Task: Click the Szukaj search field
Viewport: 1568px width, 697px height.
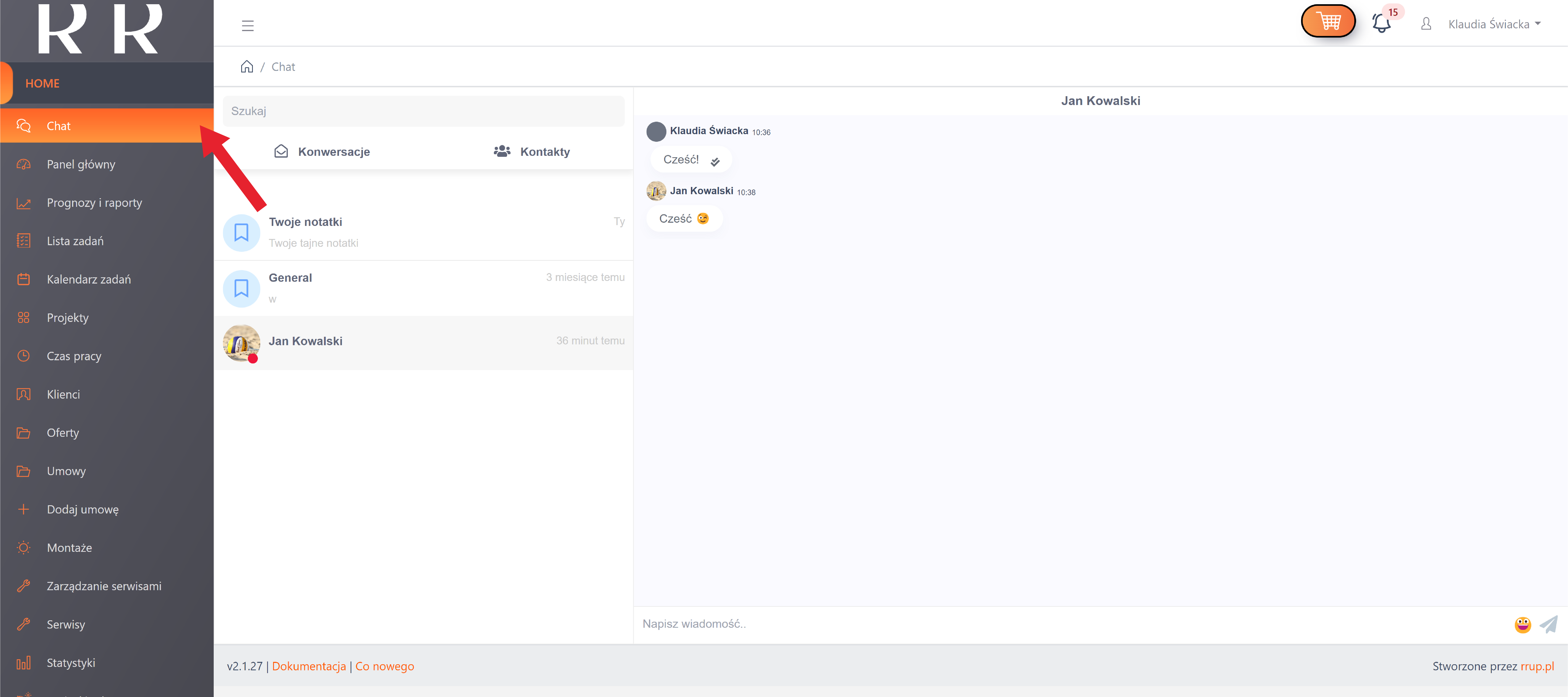Action: (x=424, y=111)
